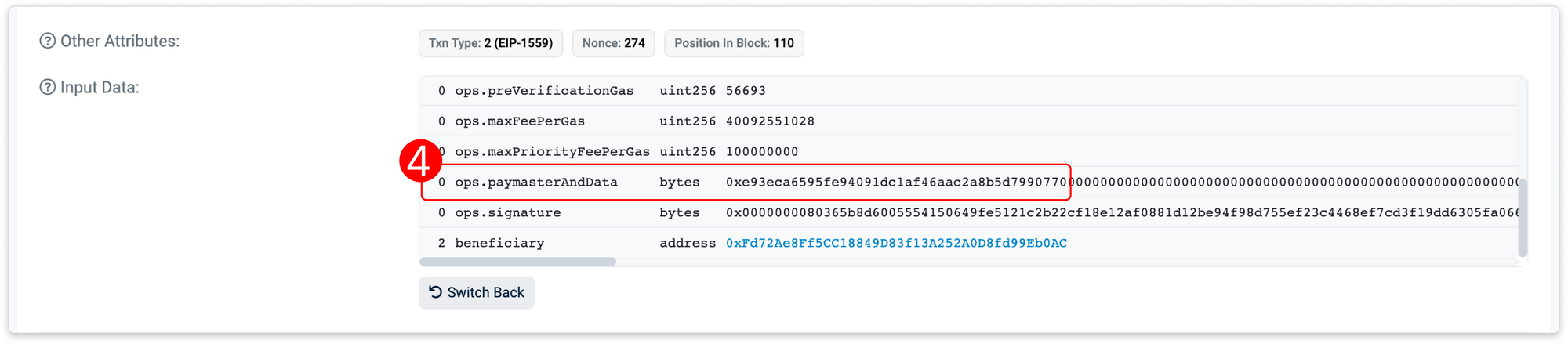Click the help icon beside Other Attributes
1568x344 pixels.
(48, 41)
